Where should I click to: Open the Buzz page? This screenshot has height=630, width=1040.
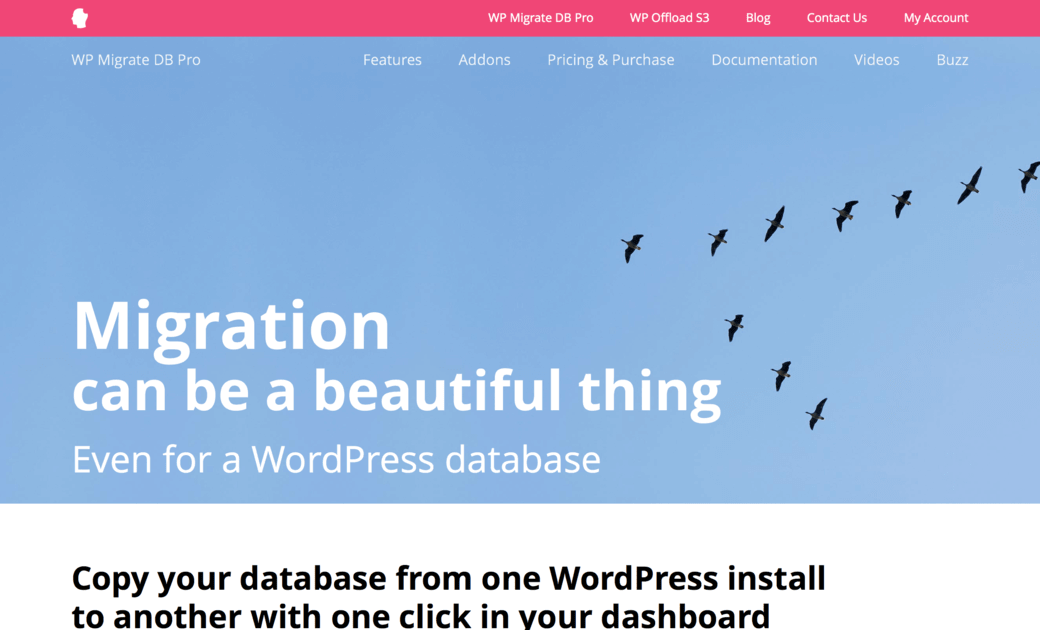952,60
